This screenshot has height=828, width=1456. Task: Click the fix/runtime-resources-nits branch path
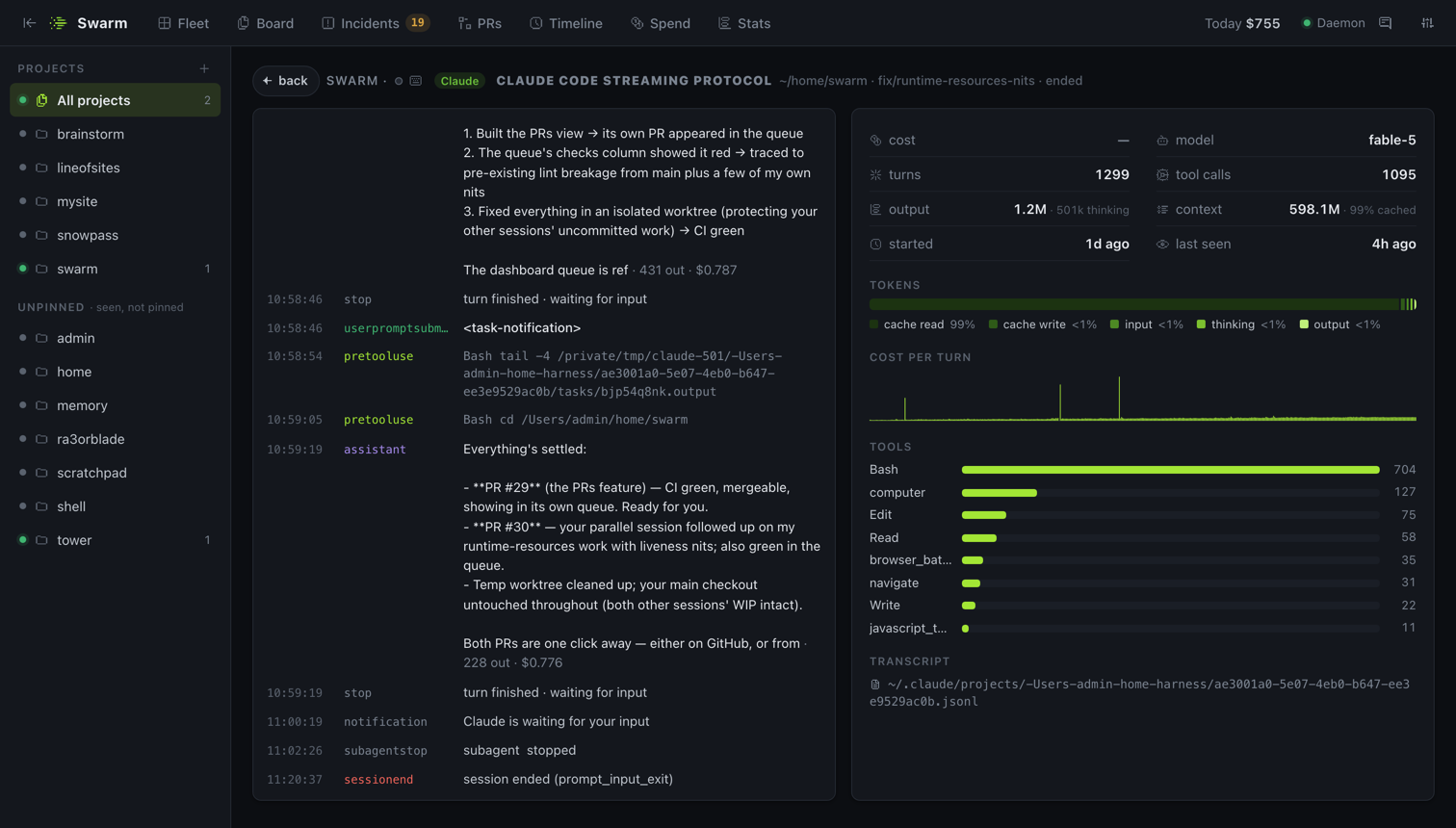(x=955, y=81)
